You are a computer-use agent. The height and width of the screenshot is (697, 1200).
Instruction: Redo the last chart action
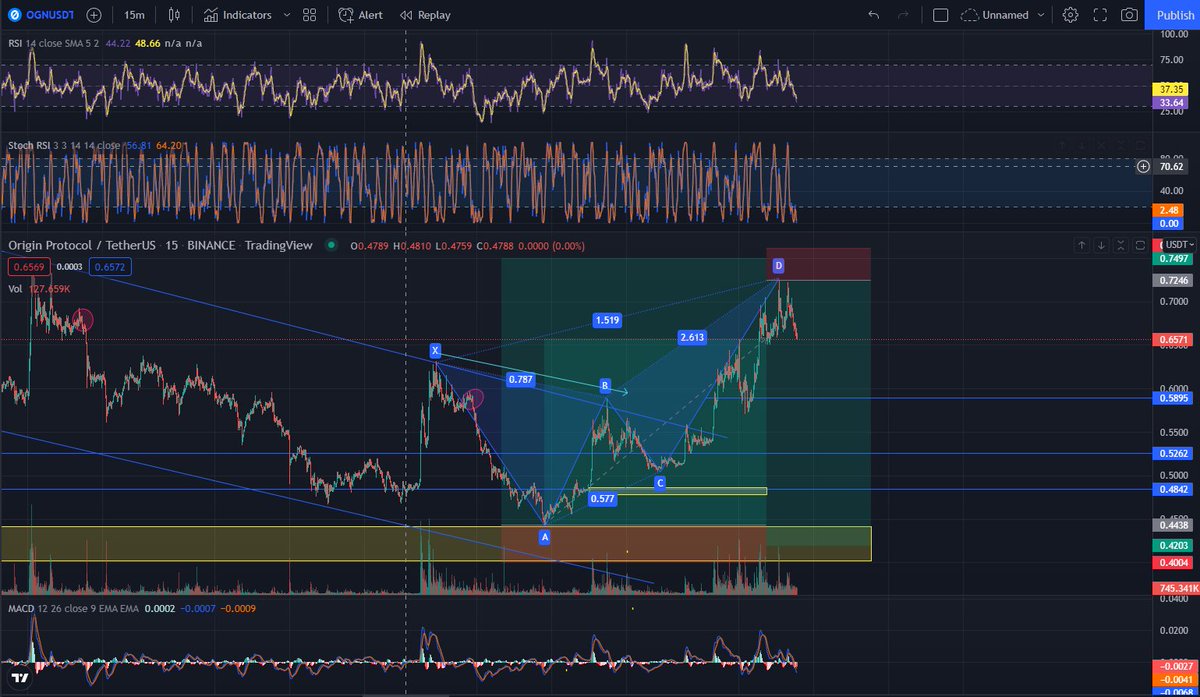(904, 15)
